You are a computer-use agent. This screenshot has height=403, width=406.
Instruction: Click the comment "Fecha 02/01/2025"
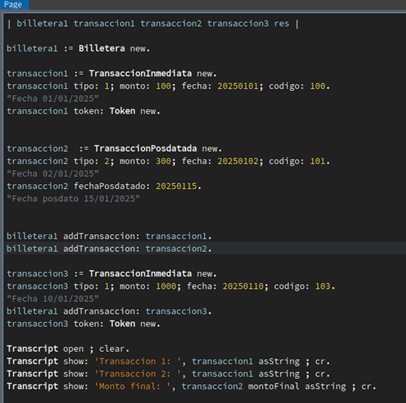pyautogui.click(x=53, y=174)
